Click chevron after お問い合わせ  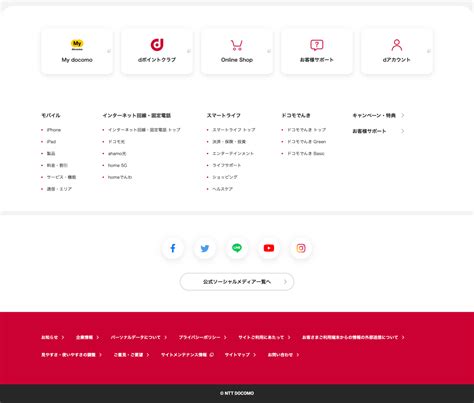click(298, 355)
